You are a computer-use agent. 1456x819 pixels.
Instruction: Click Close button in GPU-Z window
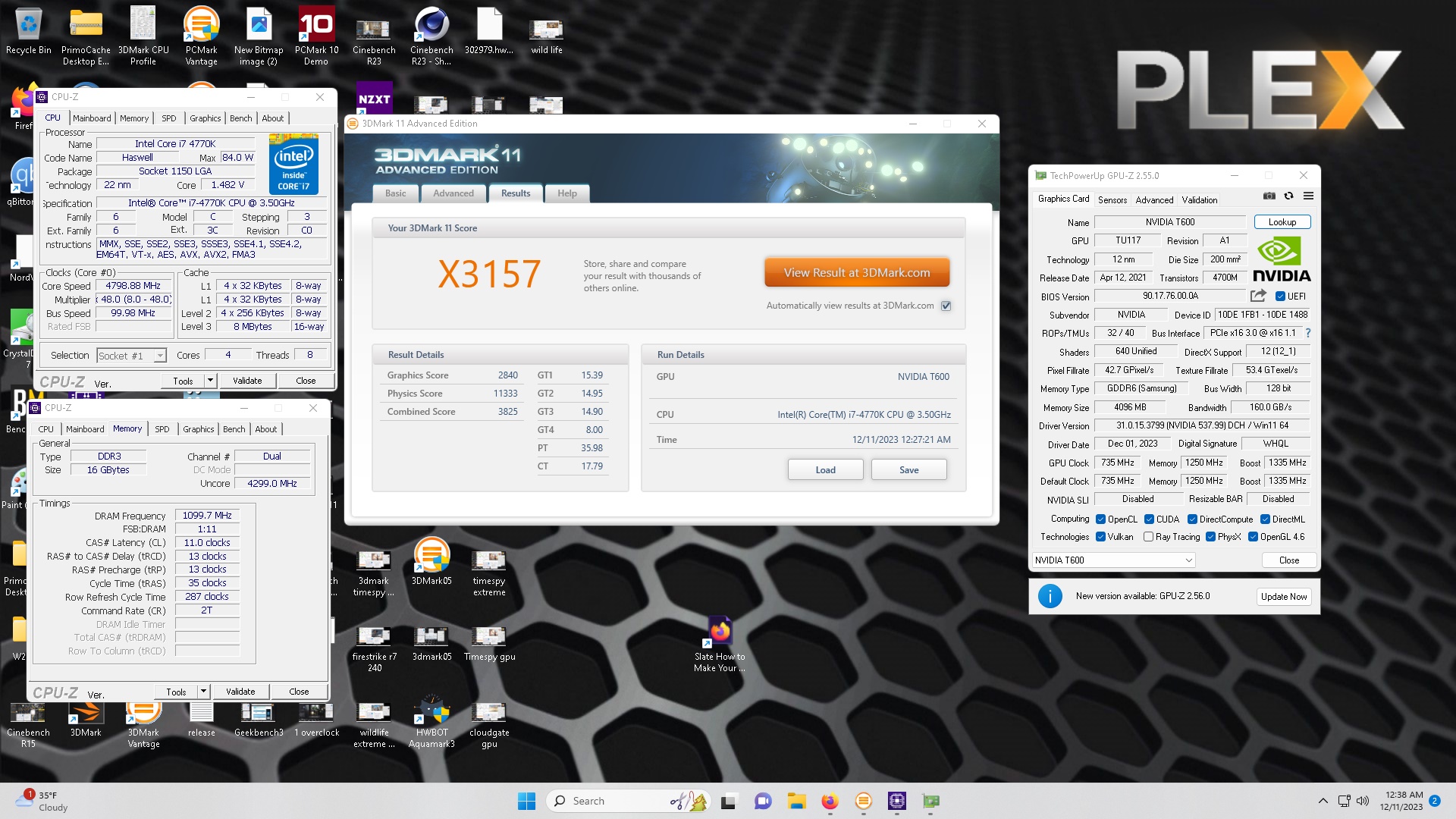1288,560
